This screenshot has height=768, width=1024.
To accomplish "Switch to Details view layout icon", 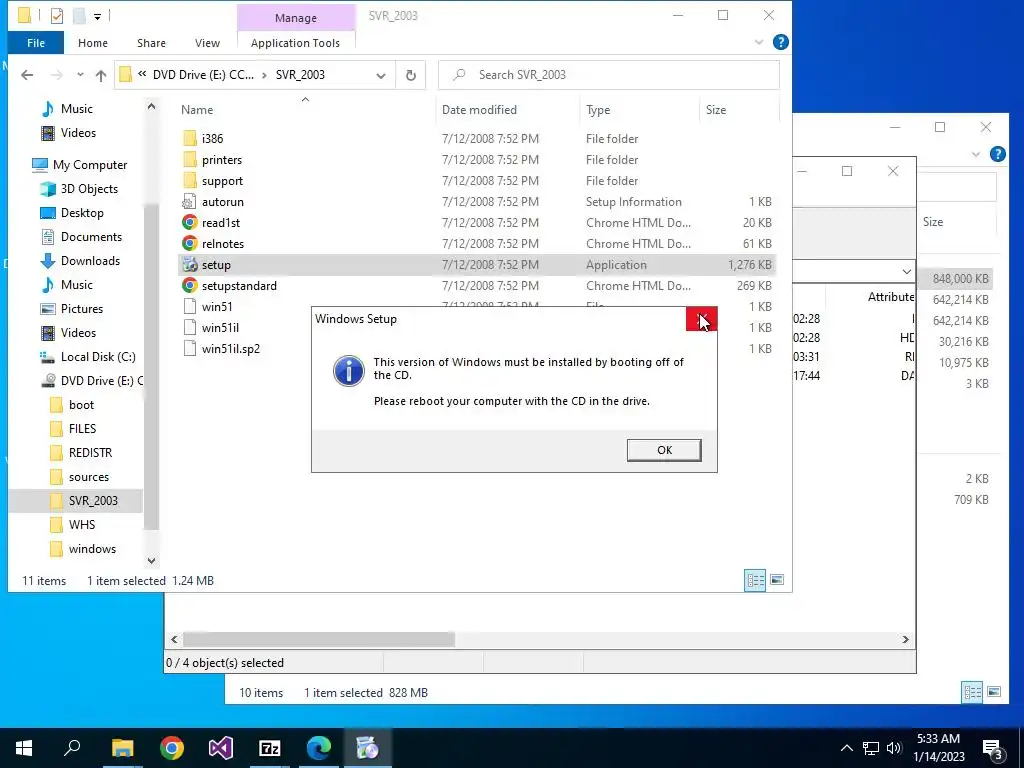I will [756, 580].
